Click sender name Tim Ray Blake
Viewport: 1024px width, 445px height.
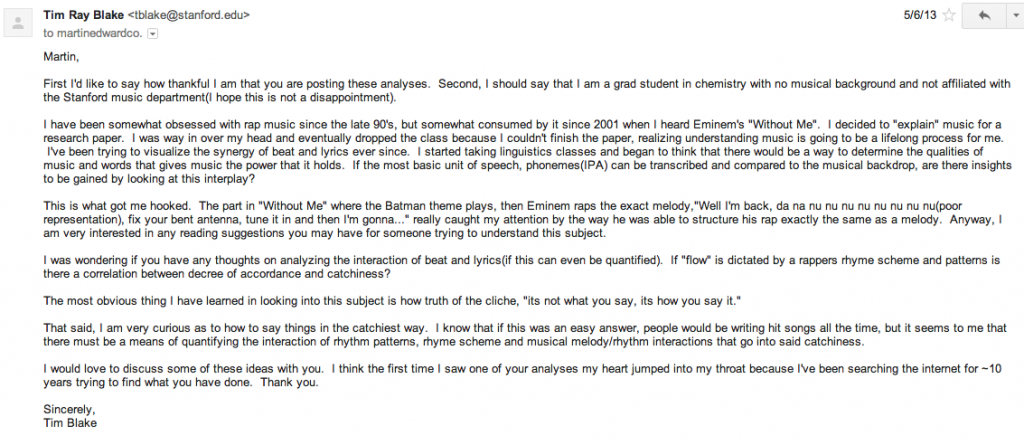pyautogui.click(x=84, y=15)
